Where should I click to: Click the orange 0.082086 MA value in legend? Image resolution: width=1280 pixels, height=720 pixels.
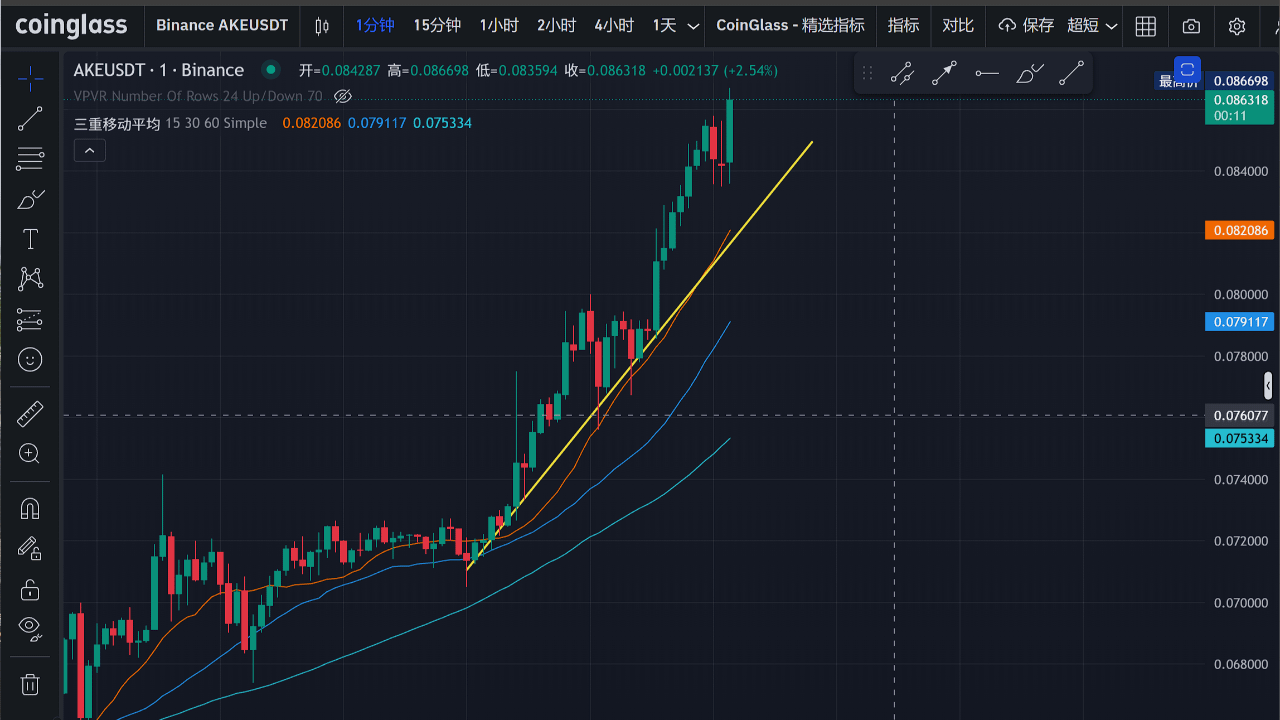point(311,123)
